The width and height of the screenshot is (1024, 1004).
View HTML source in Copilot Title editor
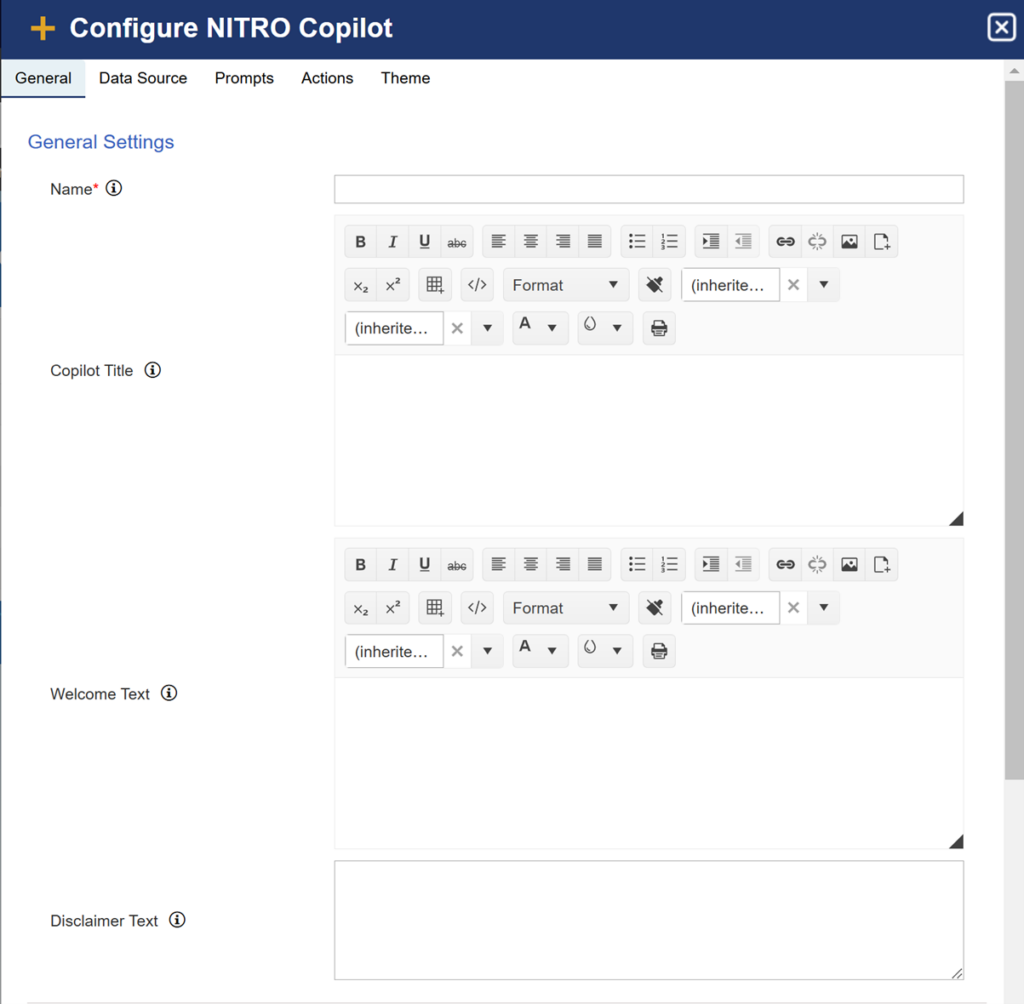pyautogui.click(x=477, y=285)
